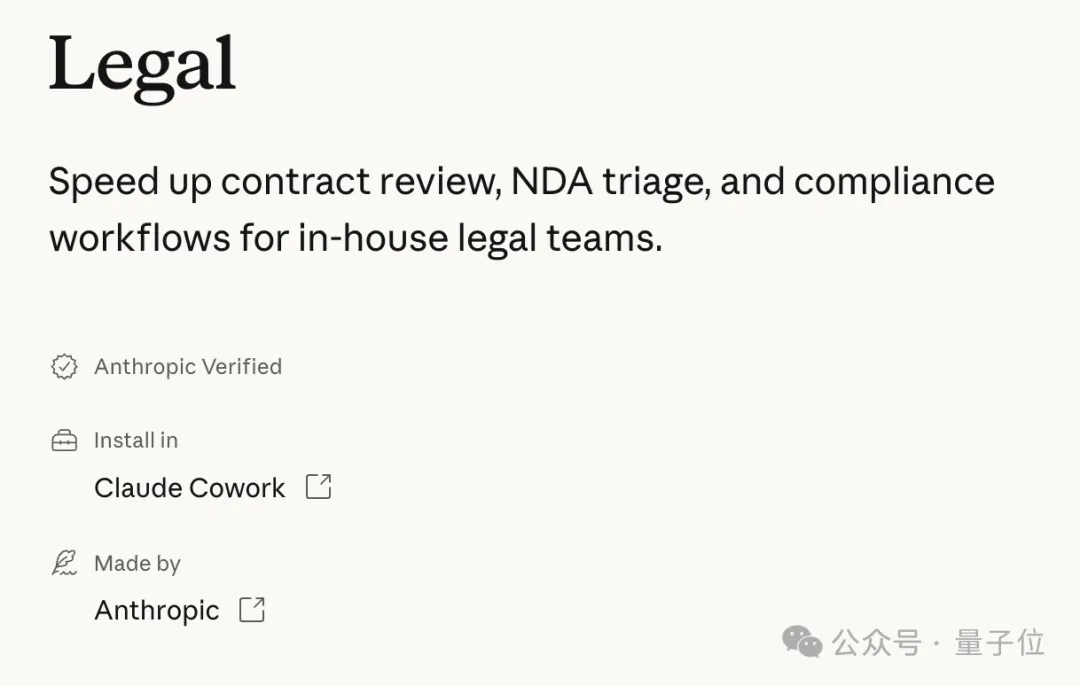
Task: Click the 公众号 watermark text
Action: 876,642
